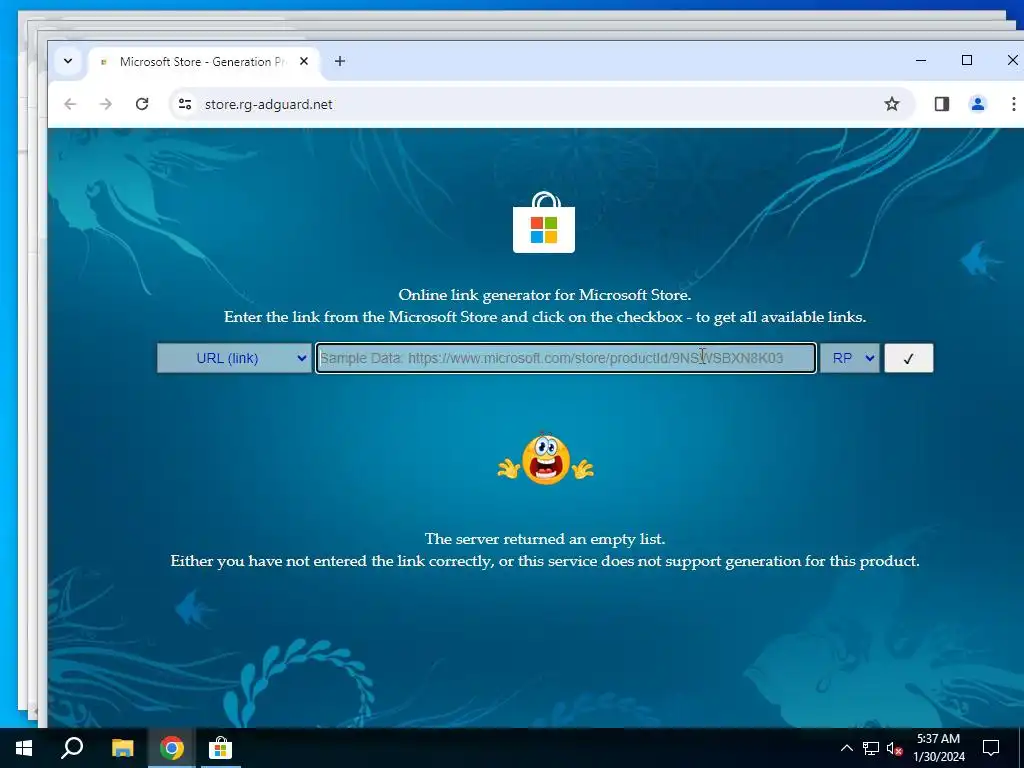The width and height of the screenshot is (1024, 768).
Task: Open the URL (link) type dropdown
Action: tap(234, 358)
